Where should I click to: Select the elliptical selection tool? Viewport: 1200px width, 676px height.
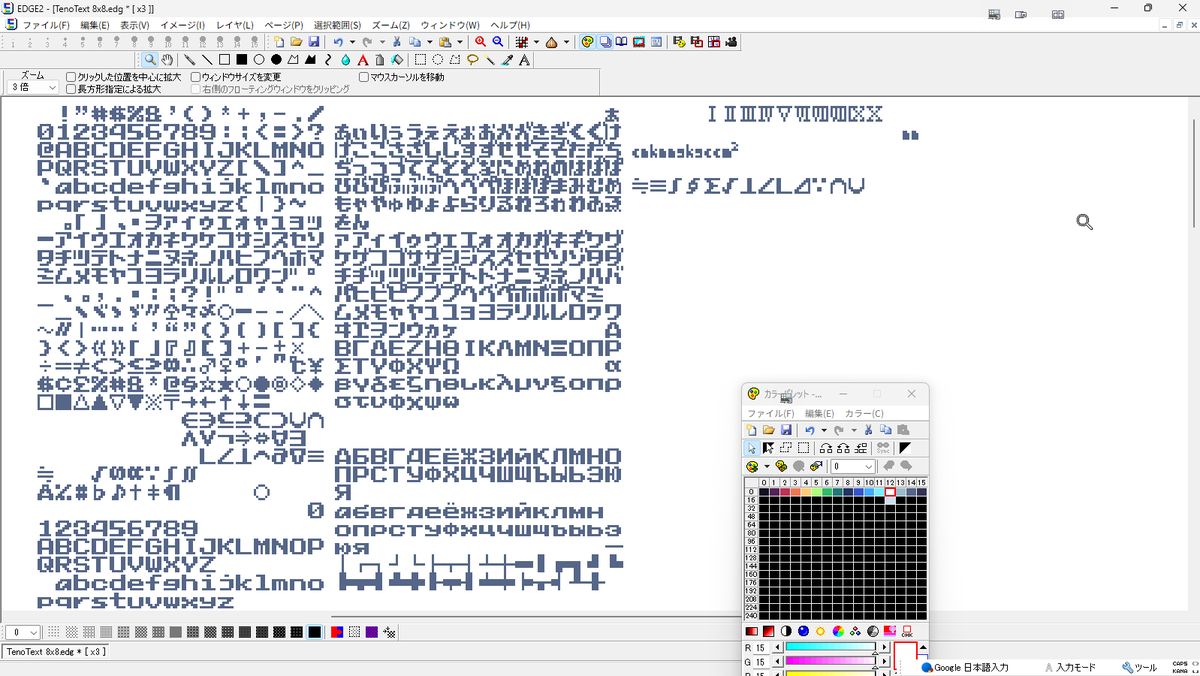pos(437,60)
